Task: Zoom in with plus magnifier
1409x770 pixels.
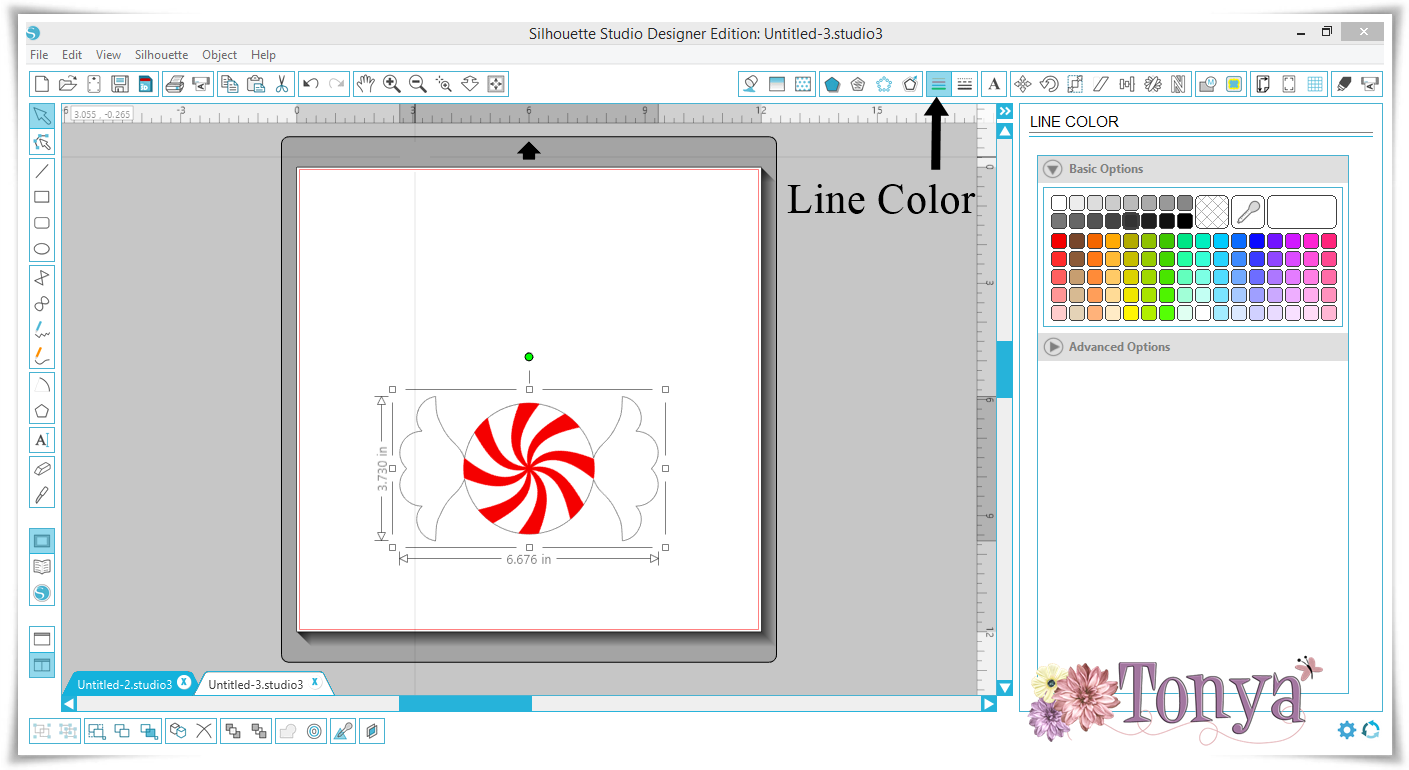Action: (391, 84)
